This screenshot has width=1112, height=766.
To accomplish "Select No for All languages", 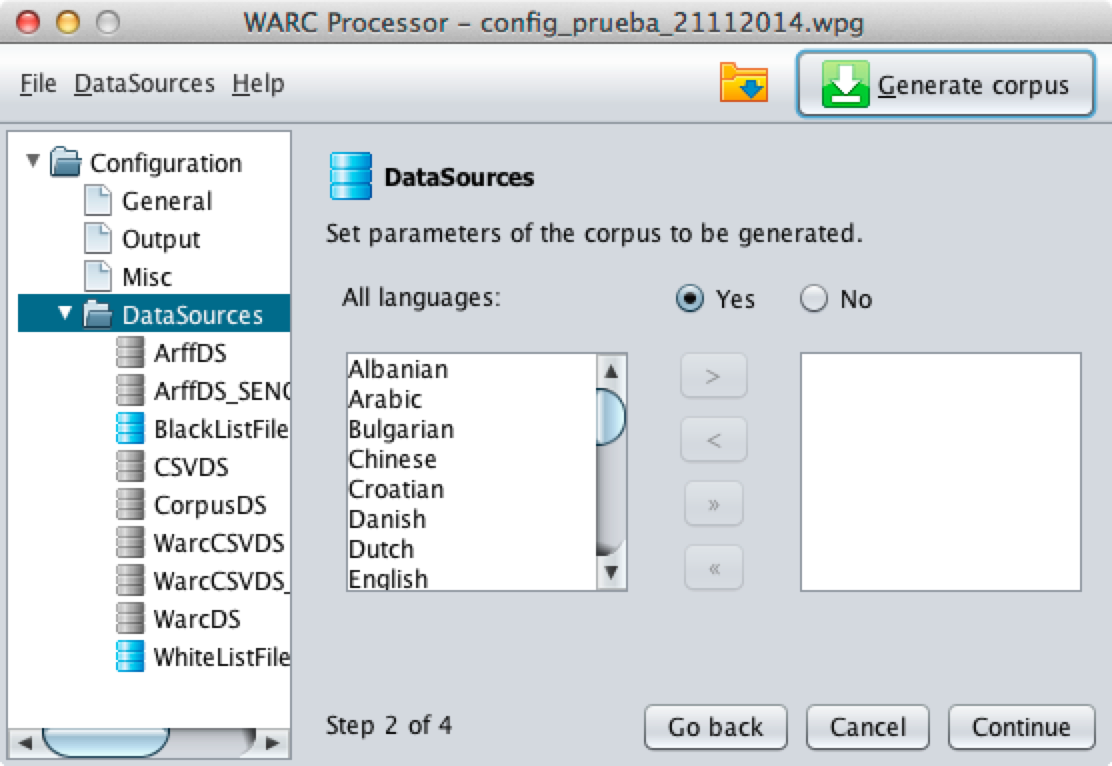I will point(815,299).
